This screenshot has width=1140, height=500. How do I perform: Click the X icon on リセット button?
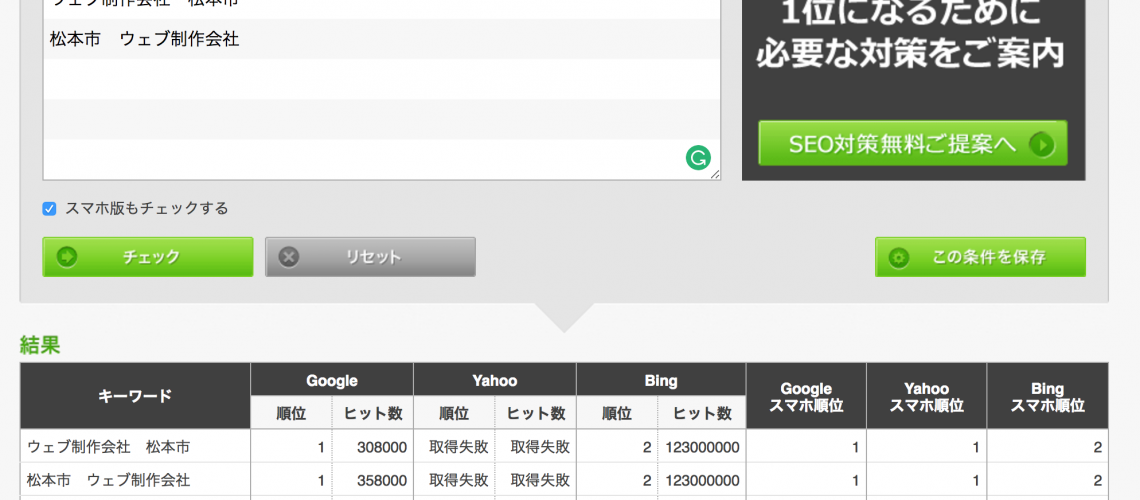coord(289,257)
